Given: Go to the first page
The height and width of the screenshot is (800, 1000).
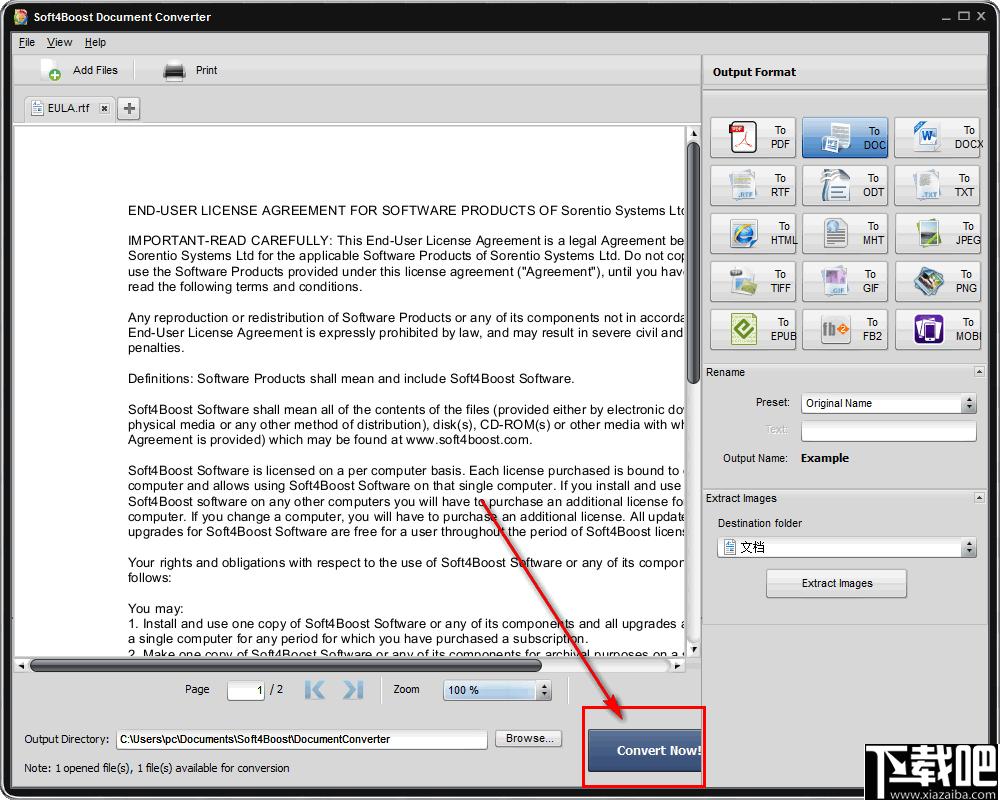Looking at the screenshot, I should [x=315, y=690].
